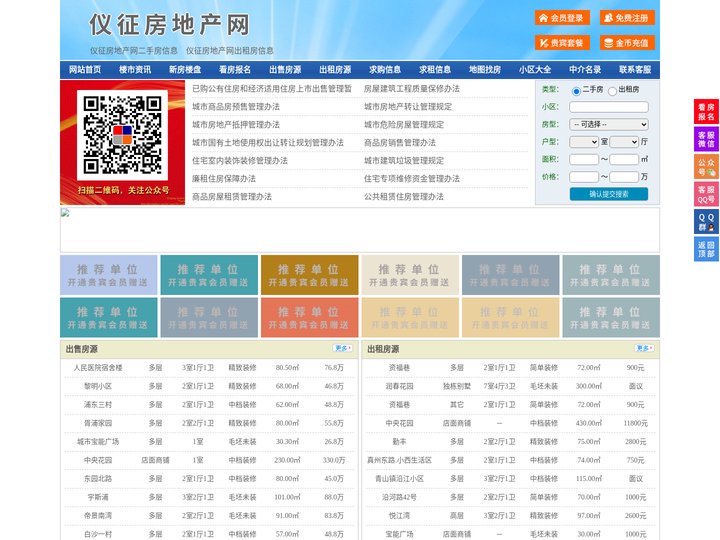
Task: Click 仪征房地产网 site logo title
Action: [x=169, y=24]
